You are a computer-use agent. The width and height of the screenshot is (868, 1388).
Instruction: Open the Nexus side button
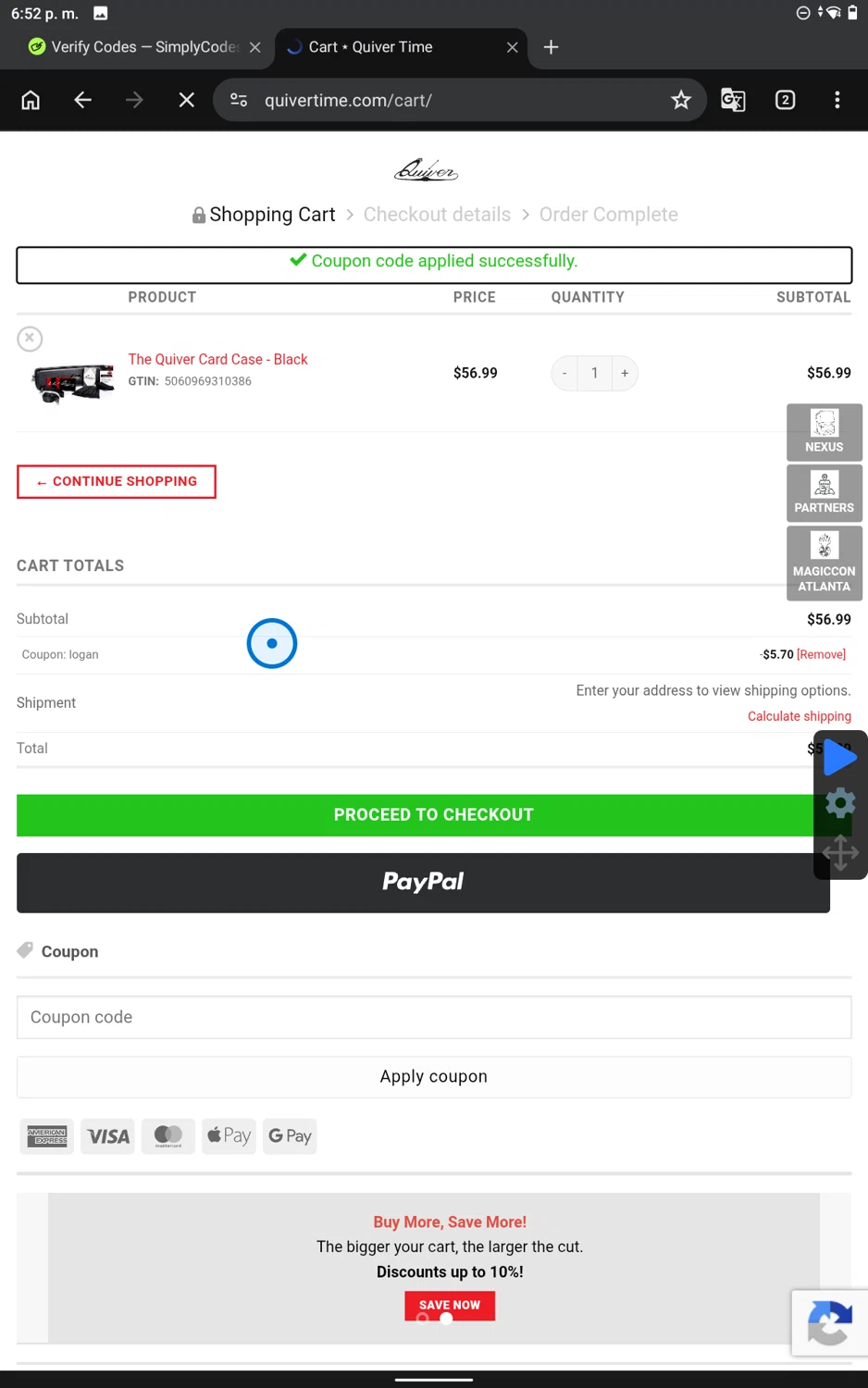pos(824,432)
